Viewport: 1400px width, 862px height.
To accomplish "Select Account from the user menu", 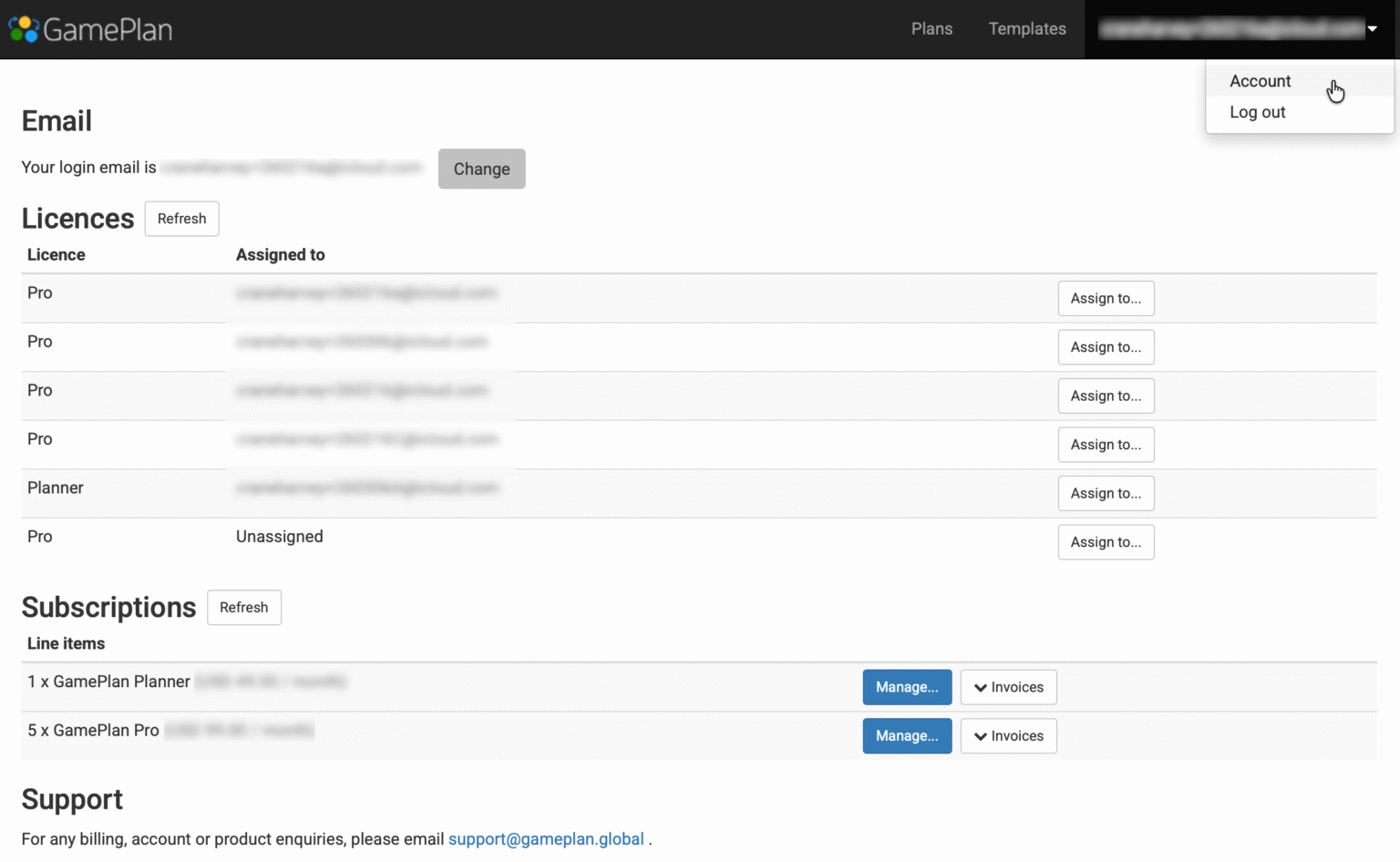I will click(x=1260, y=81).
